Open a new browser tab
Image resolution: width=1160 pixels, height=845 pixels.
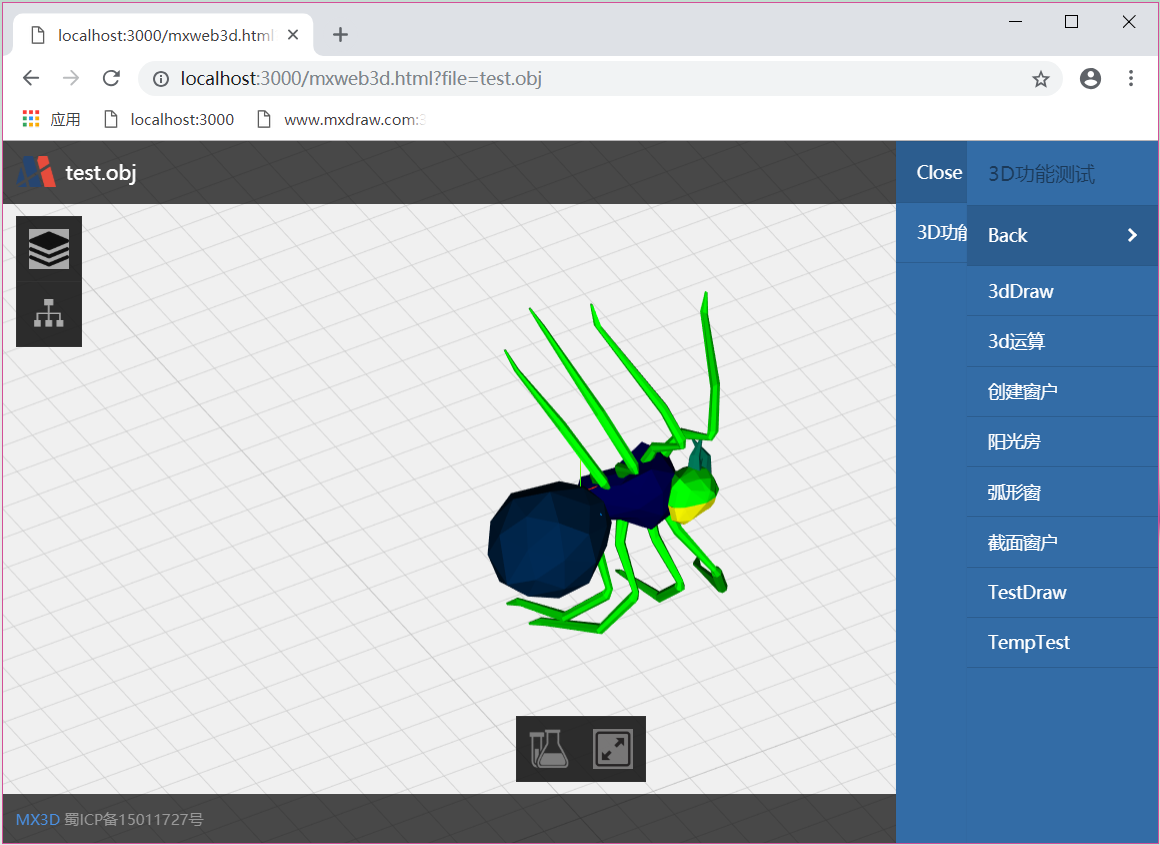pyautogui.click(x=340, y=35)
